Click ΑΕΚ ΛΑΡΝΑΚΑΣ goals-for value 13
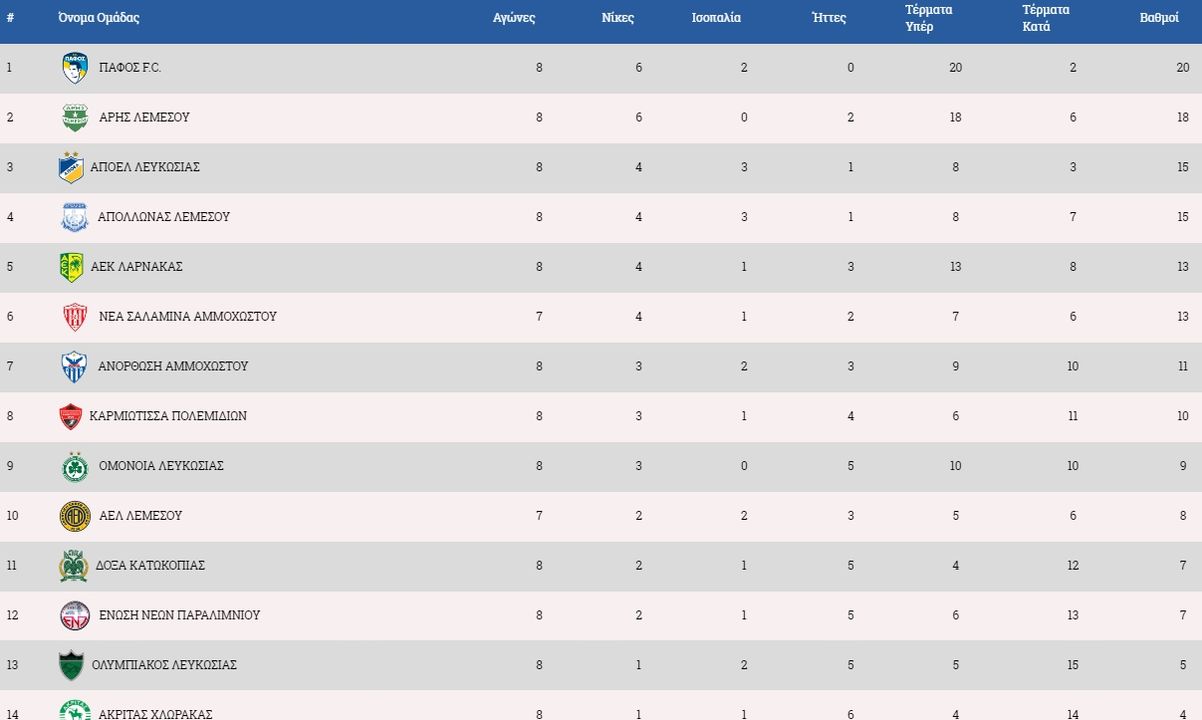The width and height of the screenshot is (1202, 720). point(955,267)
